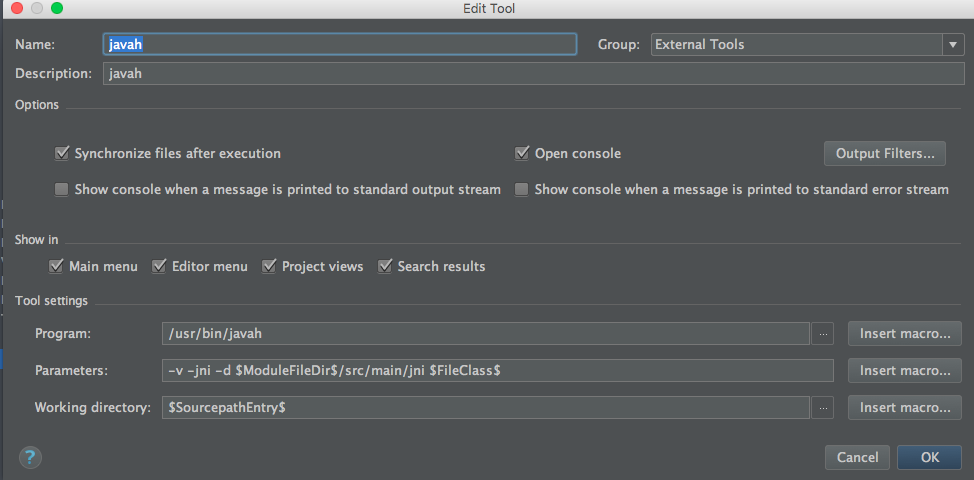Image resolution: width=974 pixels, height=480 pixels.
Task: Click into the Description text field
Action: [x=532, y=74]
